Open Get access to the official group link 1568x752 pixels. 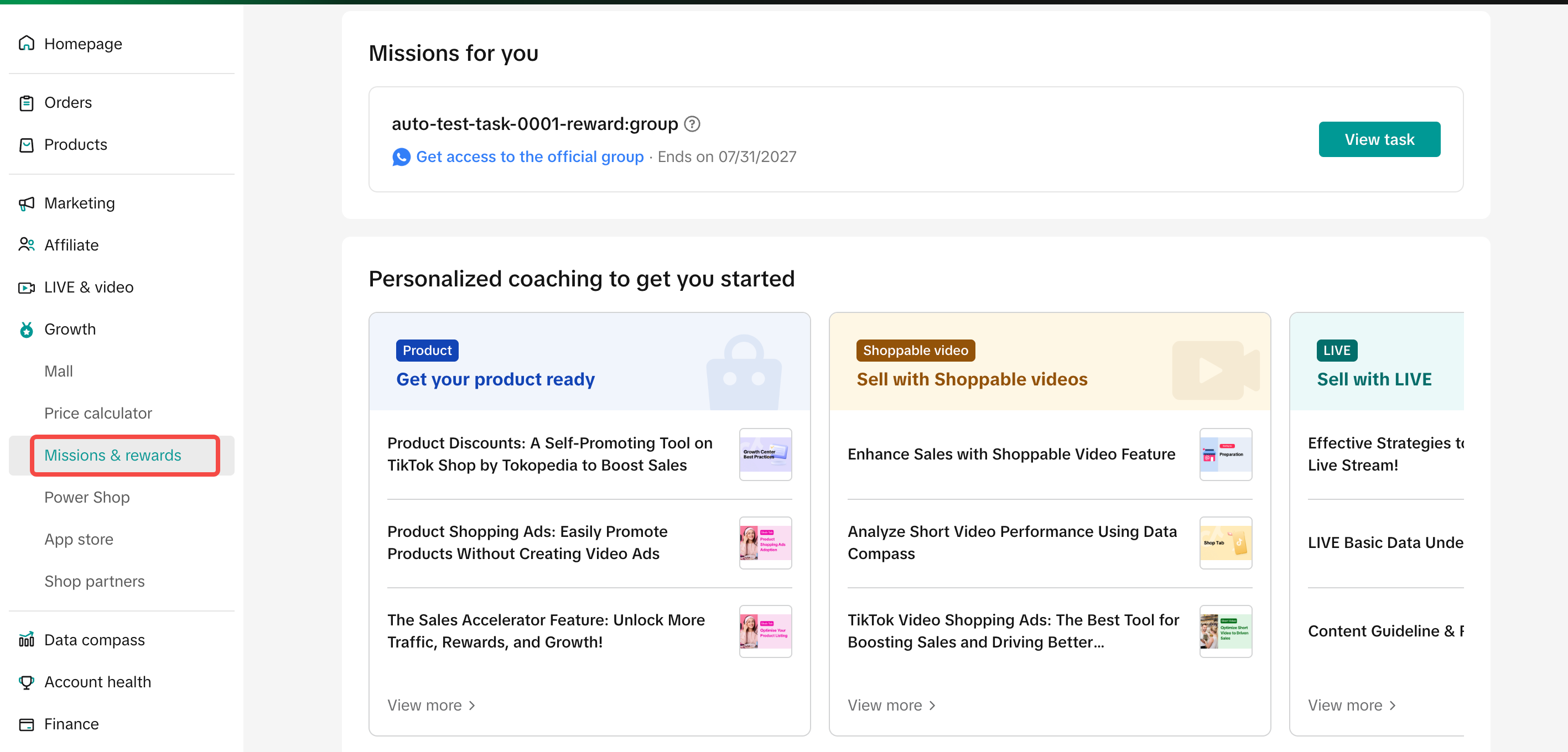[x=529, y=157]
